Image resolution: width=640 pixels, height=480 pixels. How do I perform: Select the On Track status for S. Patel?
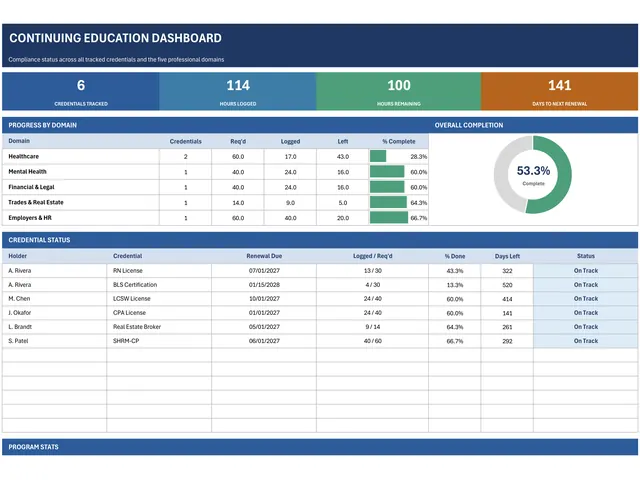586,341
